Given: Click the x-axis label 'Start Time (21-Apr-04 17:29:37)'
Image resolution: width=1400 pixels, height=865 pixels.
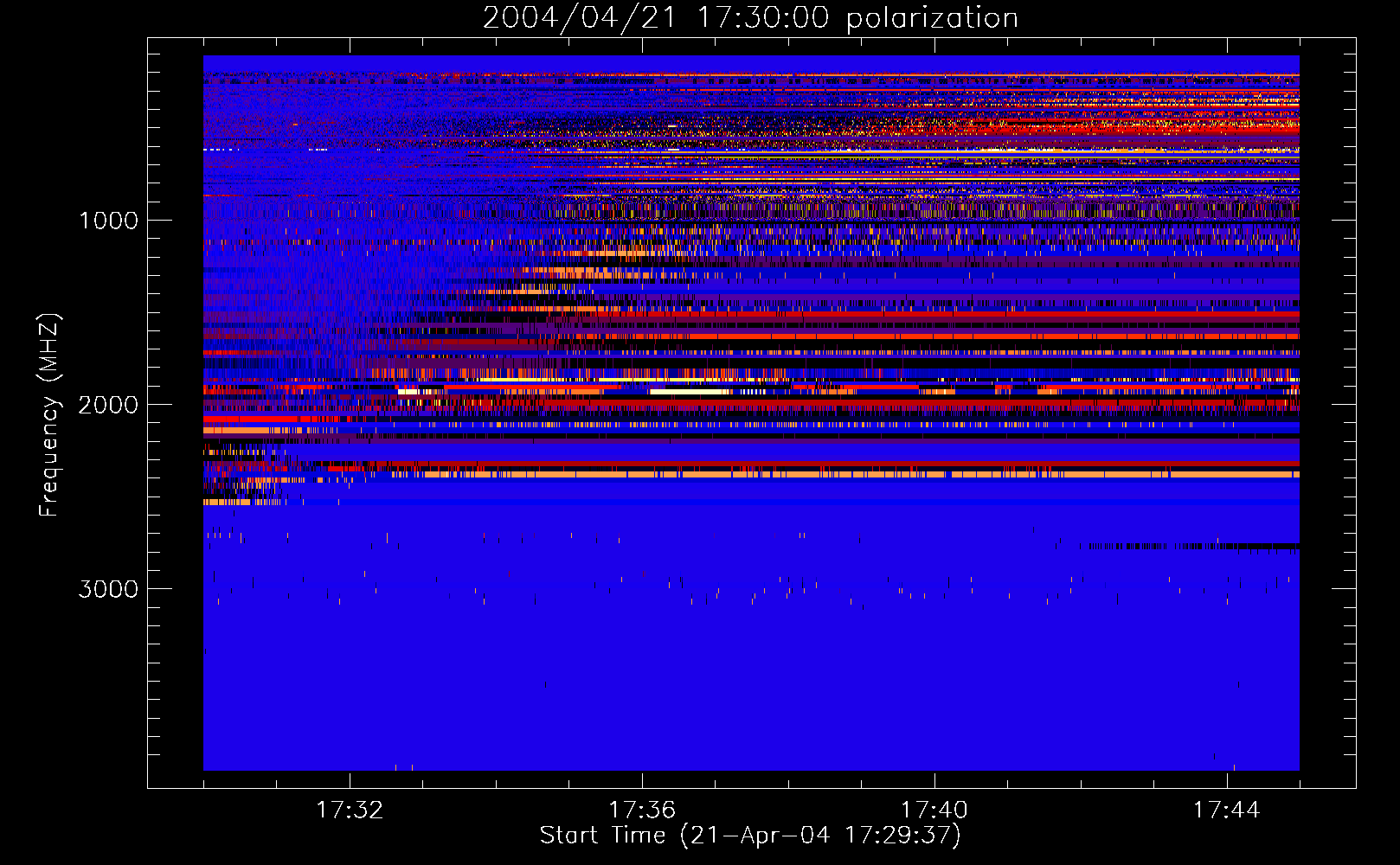Looking at the screenshot, I should 750,836.
